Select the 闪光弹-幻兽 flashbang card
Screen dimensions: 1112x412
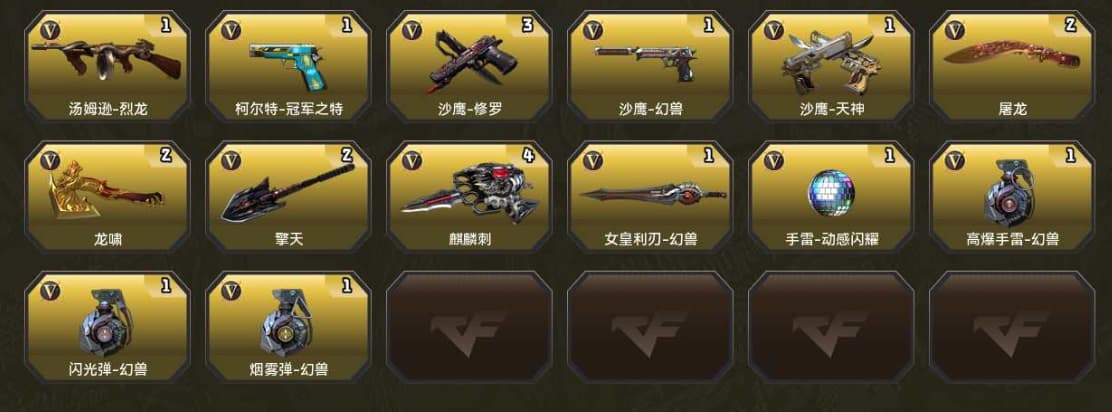(x=107, y=327)
